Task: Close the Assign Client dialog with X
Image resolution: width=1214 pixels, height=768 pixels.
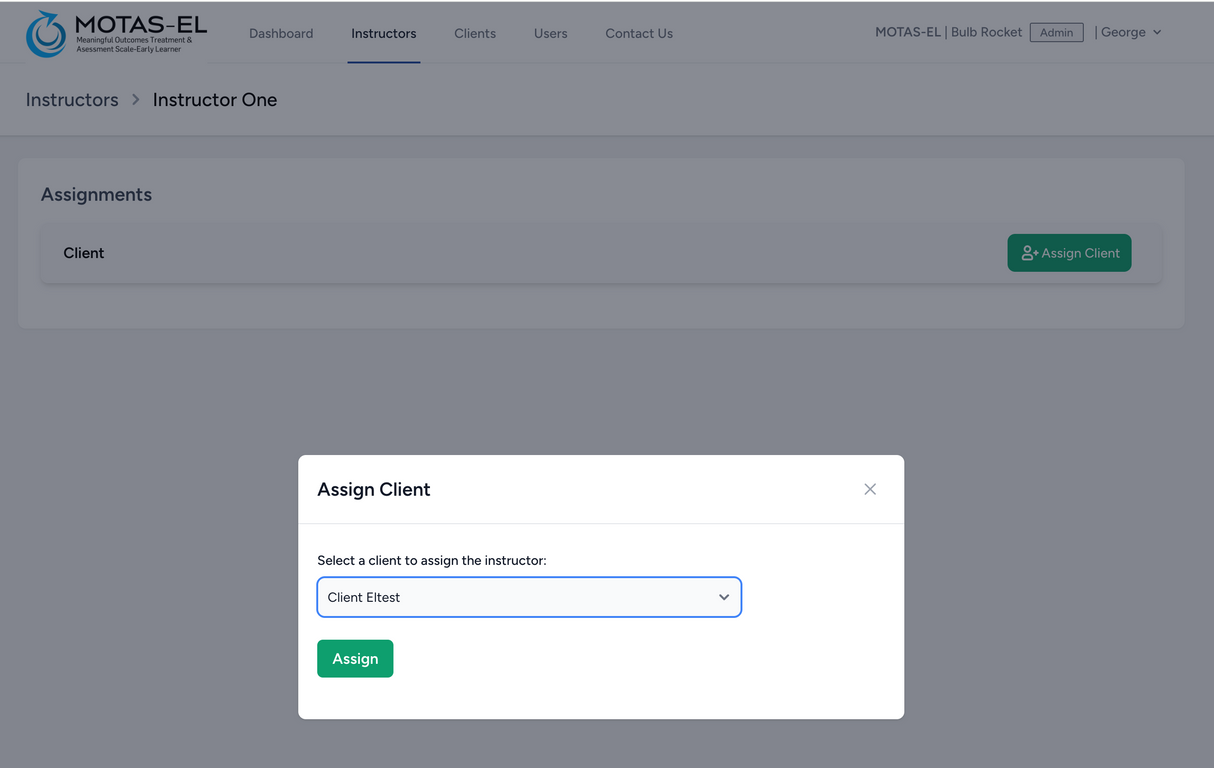Action: tap(870, 489)
